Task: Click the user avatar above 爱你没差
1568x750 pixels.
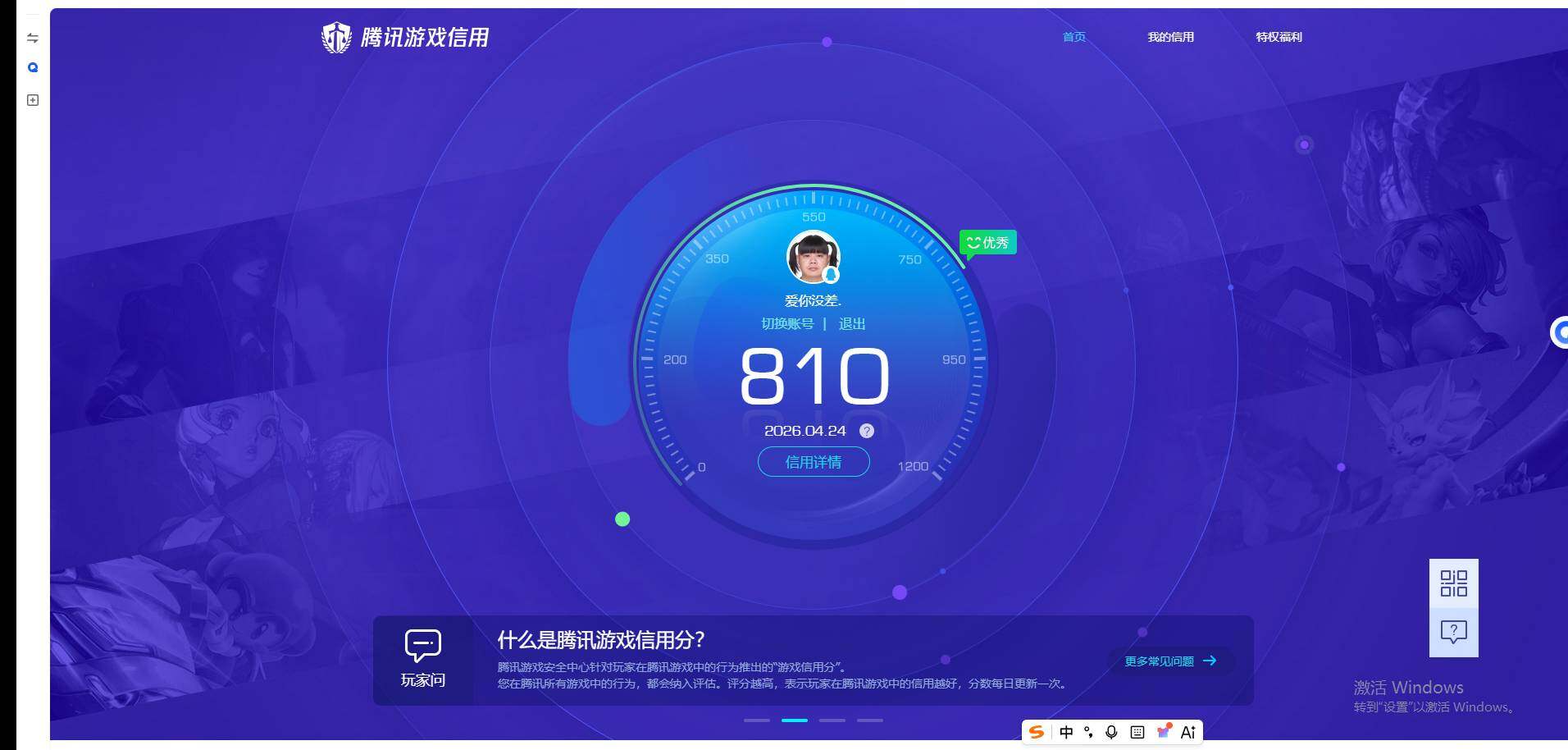Action: pyautogui.click(x=813, y=257)
